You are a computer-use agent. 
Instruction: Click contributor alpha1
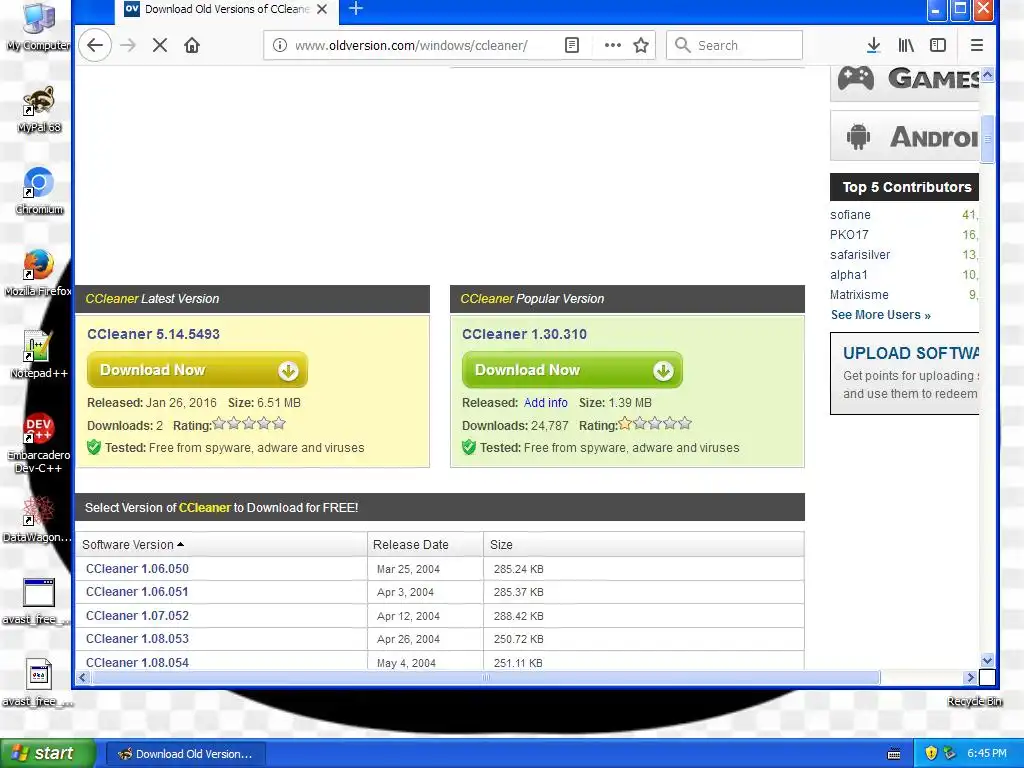click(849, 275)
